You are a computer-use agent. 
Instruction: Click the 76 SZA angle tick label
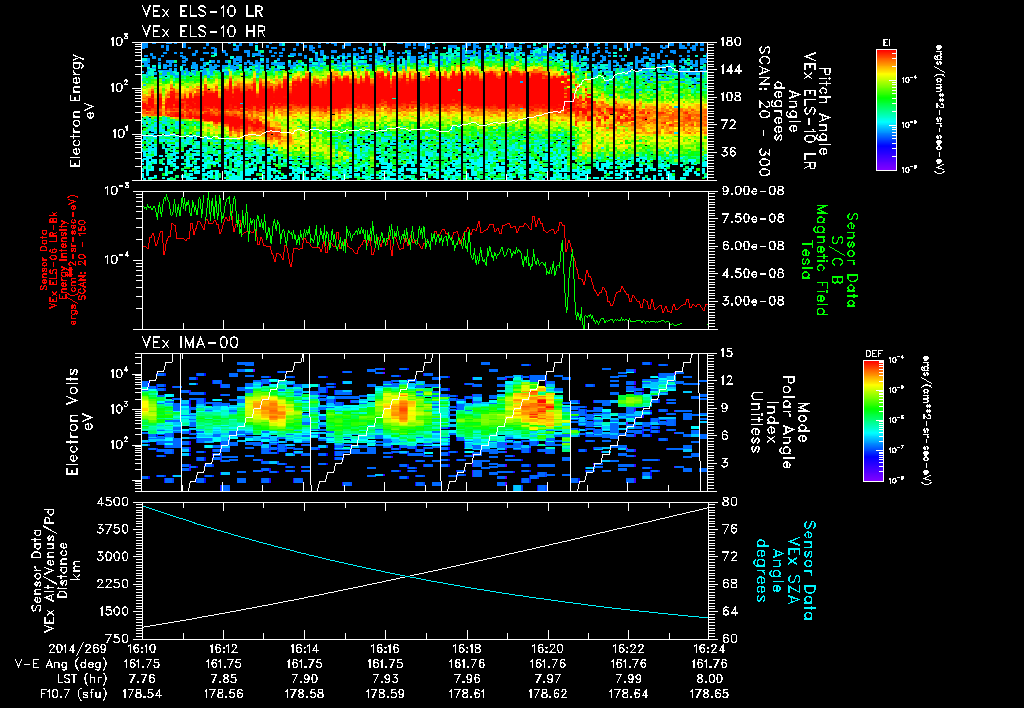pos(730,529)
